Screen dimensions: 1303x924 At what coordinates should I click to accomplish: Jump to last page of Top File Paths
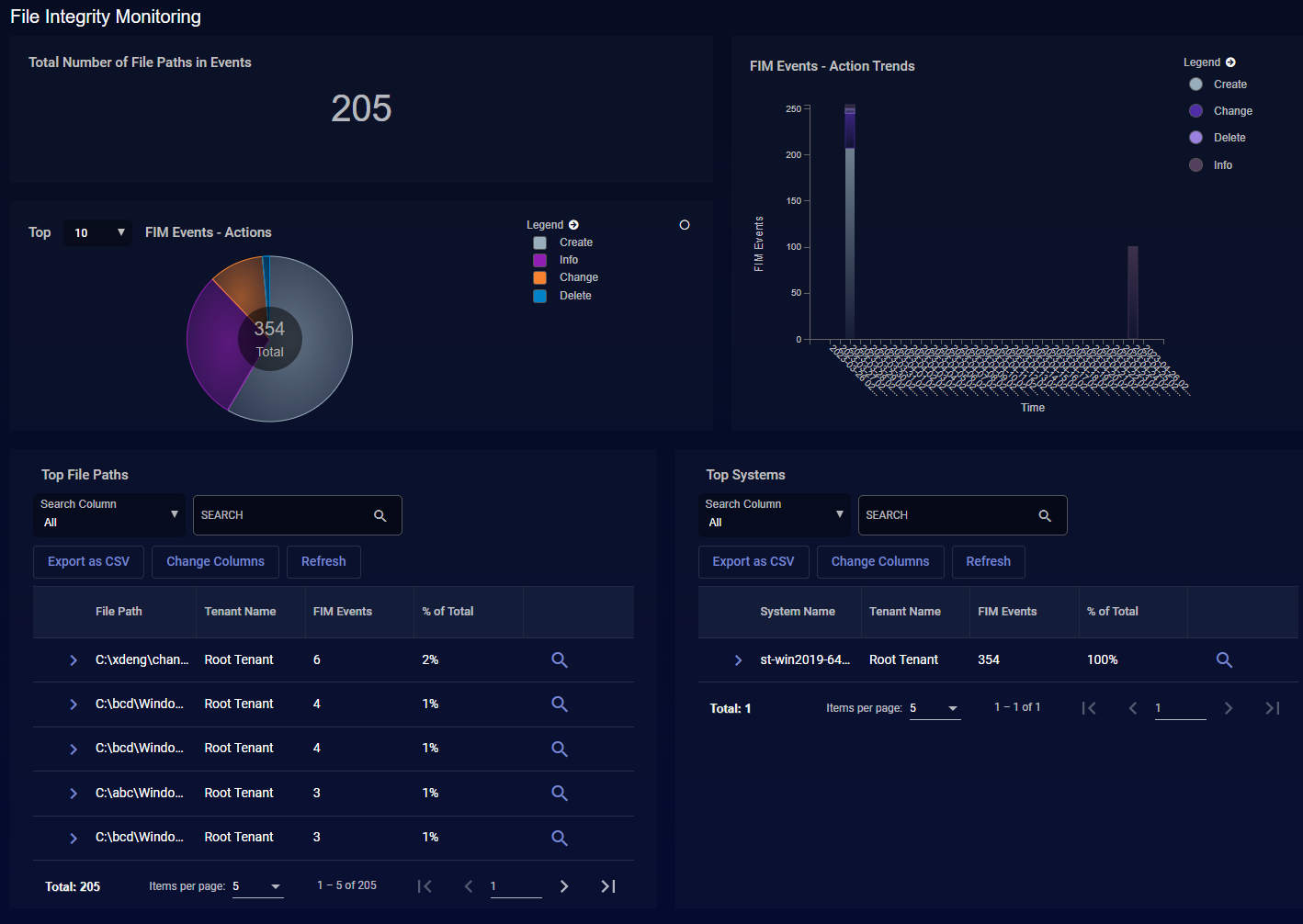coord(607,886)
